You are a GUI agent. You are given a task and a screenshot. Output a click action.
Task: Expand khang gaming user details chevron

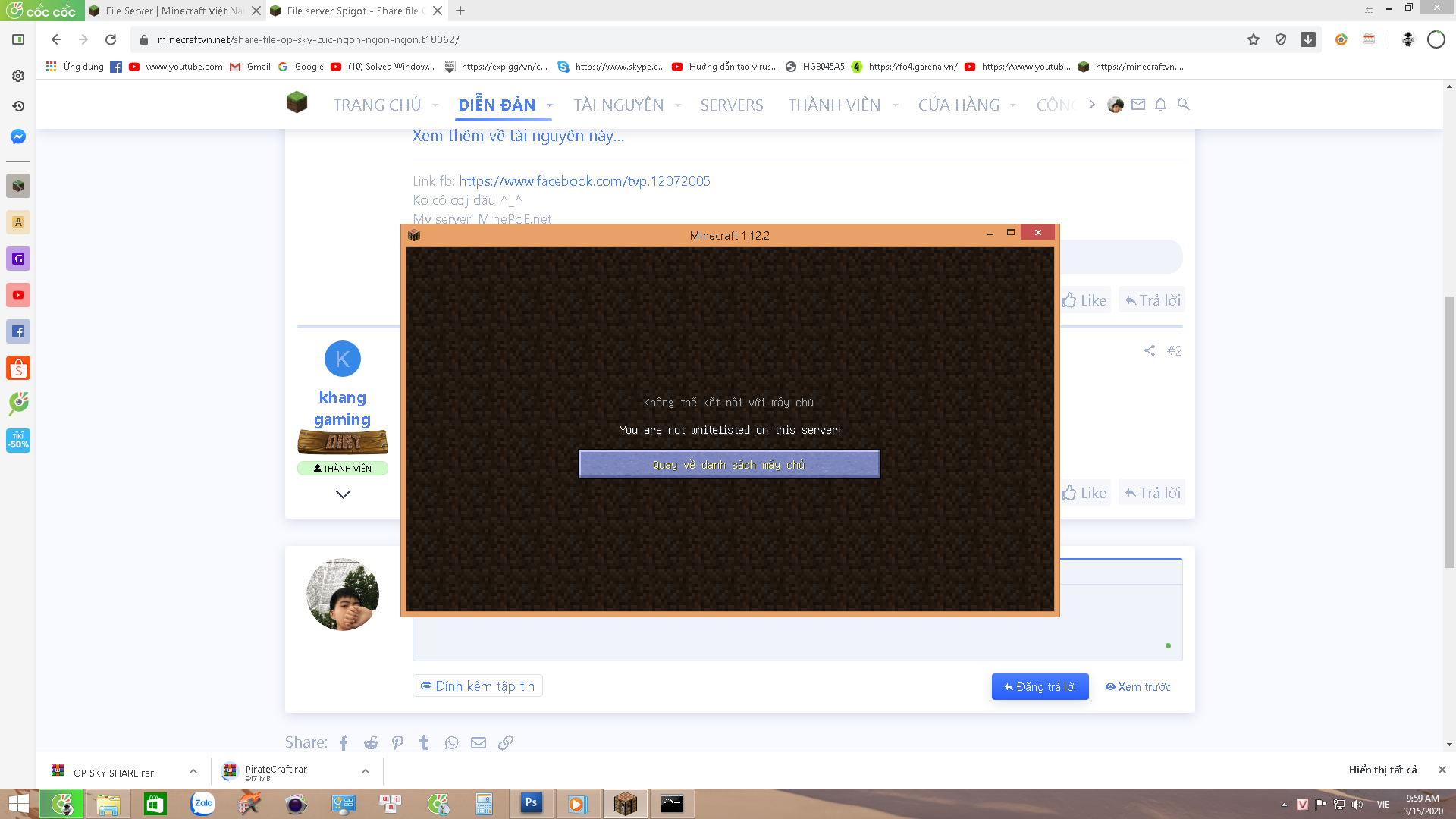(343, 494)
